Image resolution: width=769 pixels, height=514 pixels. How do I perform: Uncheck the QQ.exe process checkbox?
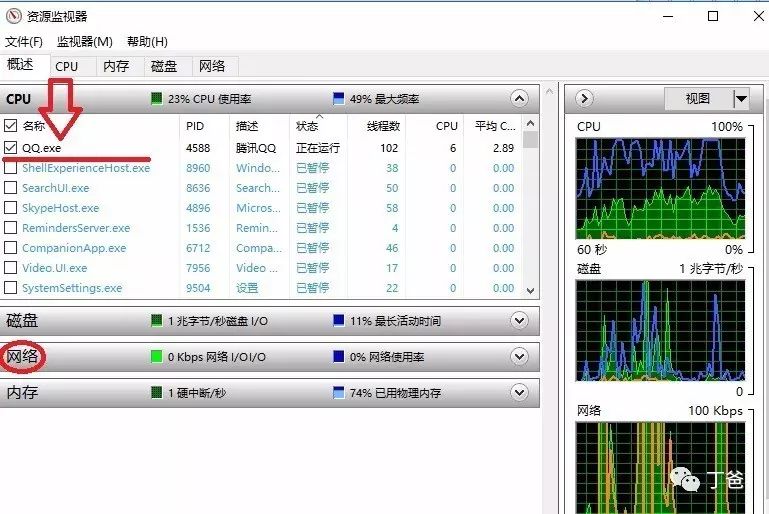click(11, 148)
